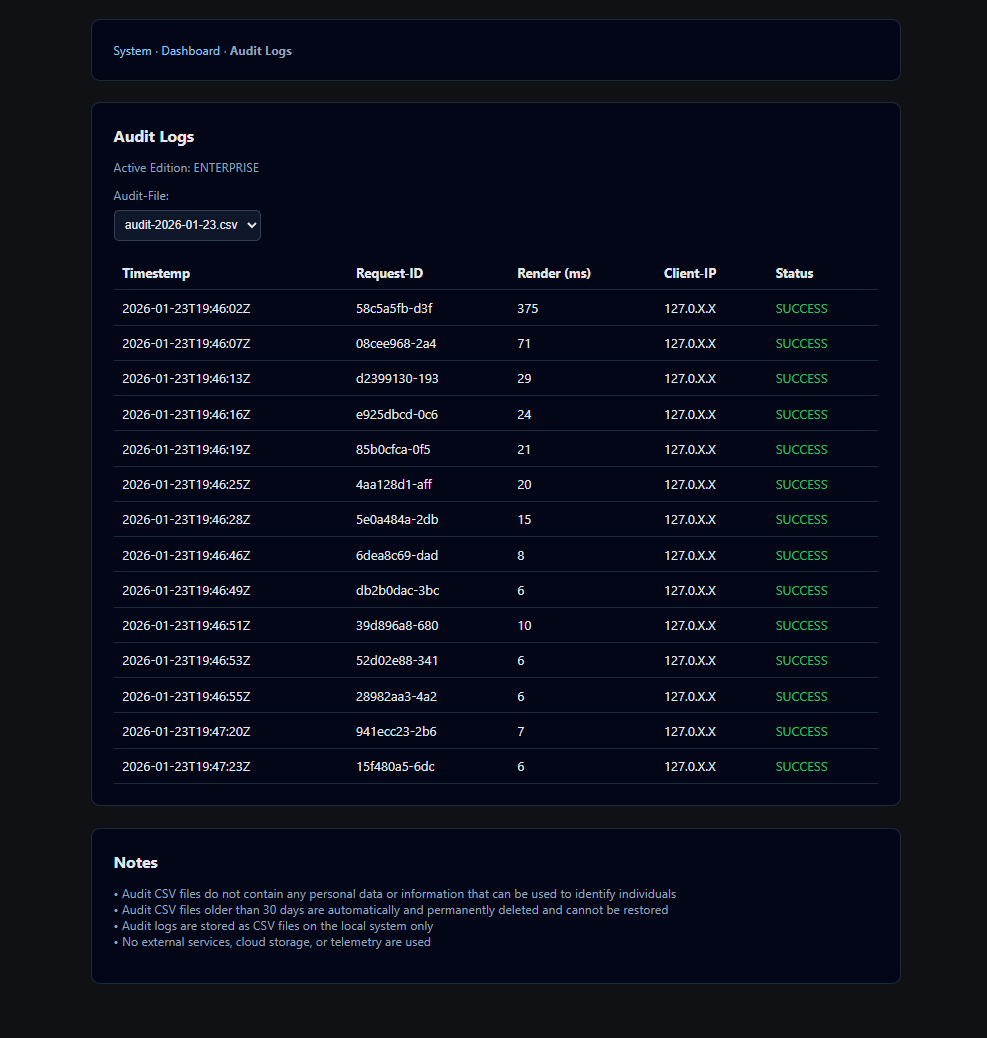Viewport: 987px width, 1038px height.
Task: Select the ENTERPRISE edition label
Action: coord(226,167)
